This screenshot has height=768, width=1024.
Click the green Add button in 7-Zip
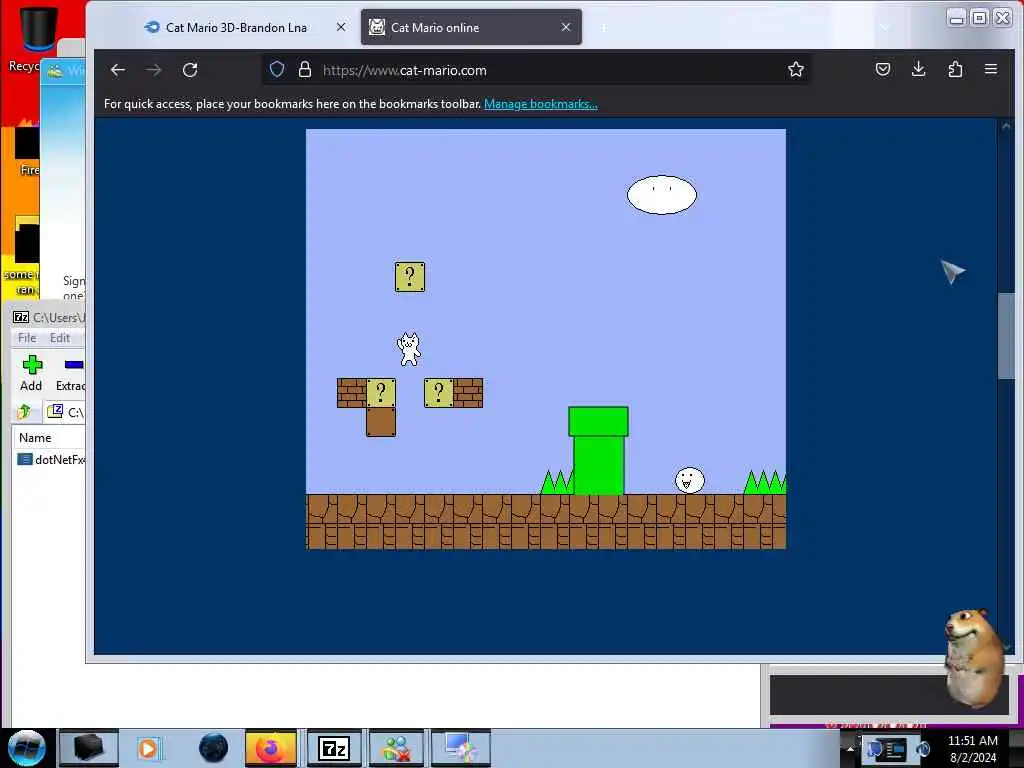(31, 373)
